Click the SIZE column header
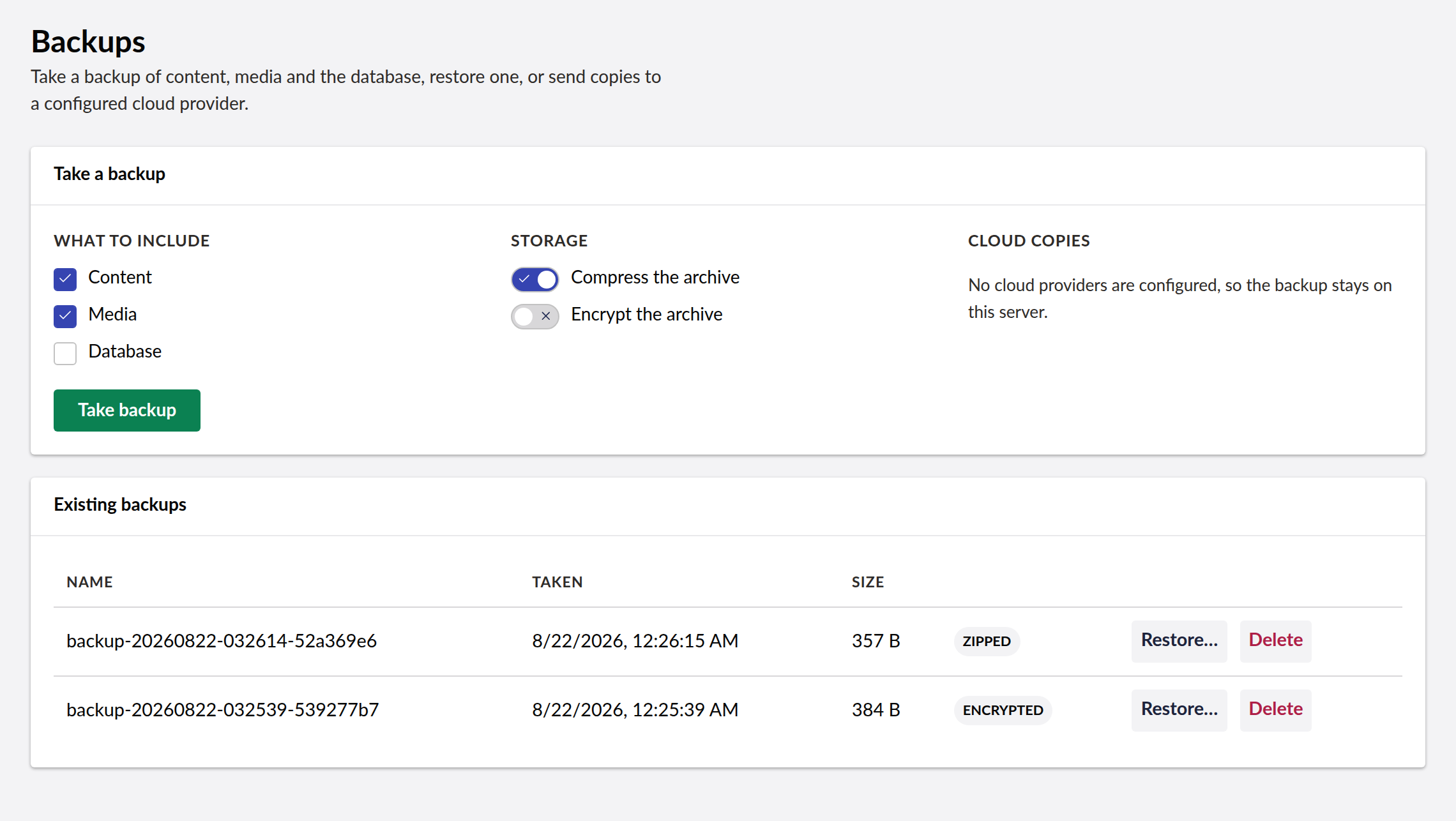The width and height of the screenshot is (1456, 821). [x=868, y=582]
